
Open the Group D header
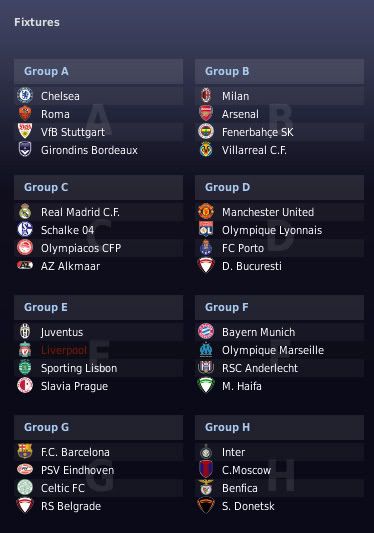tap(279, 187)
